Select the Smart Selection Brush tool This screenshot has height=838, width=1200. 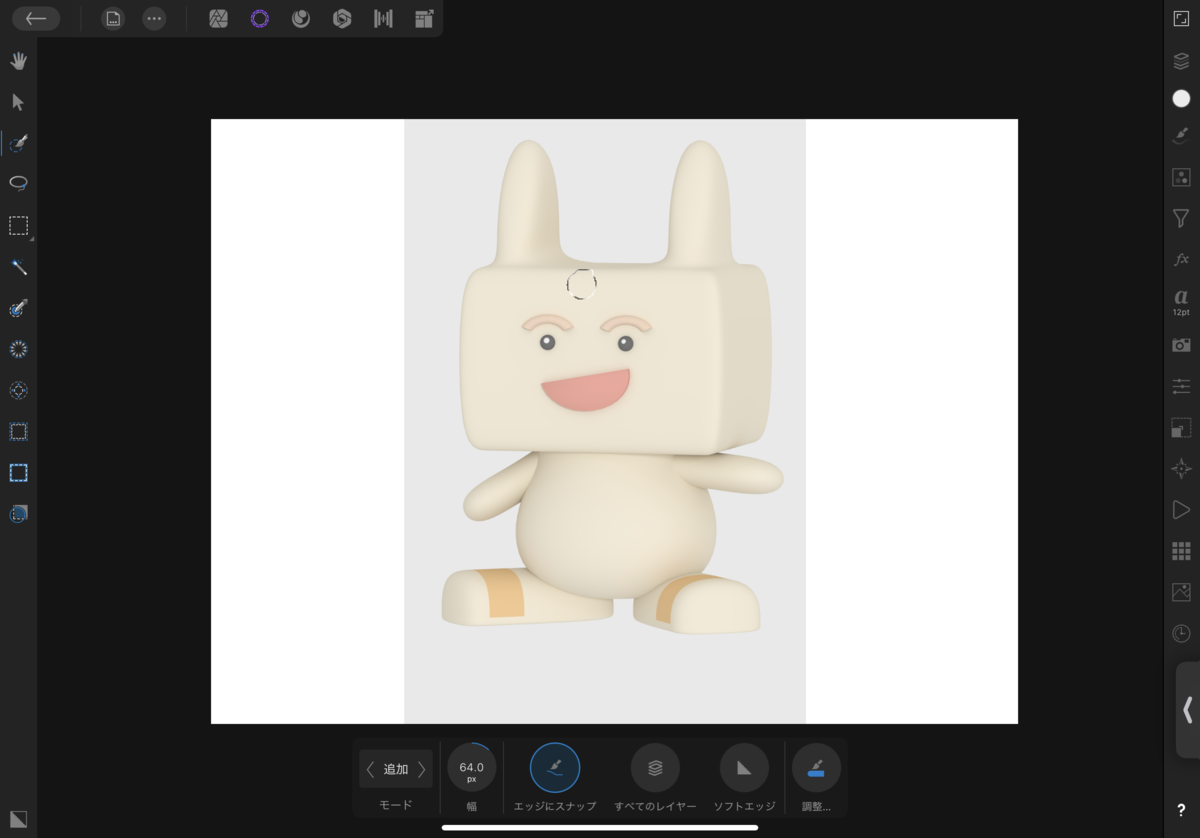pyautogui.click(x=18, y=143)
